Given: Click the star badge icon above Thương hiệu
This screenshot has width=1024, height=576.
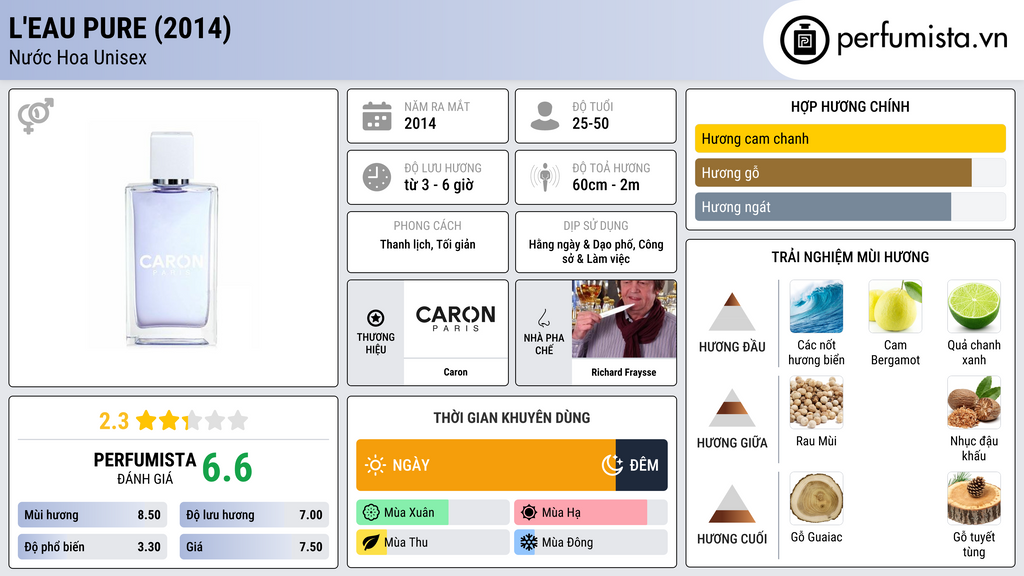Looking at the screenshot, I should (x=376, y=318).
